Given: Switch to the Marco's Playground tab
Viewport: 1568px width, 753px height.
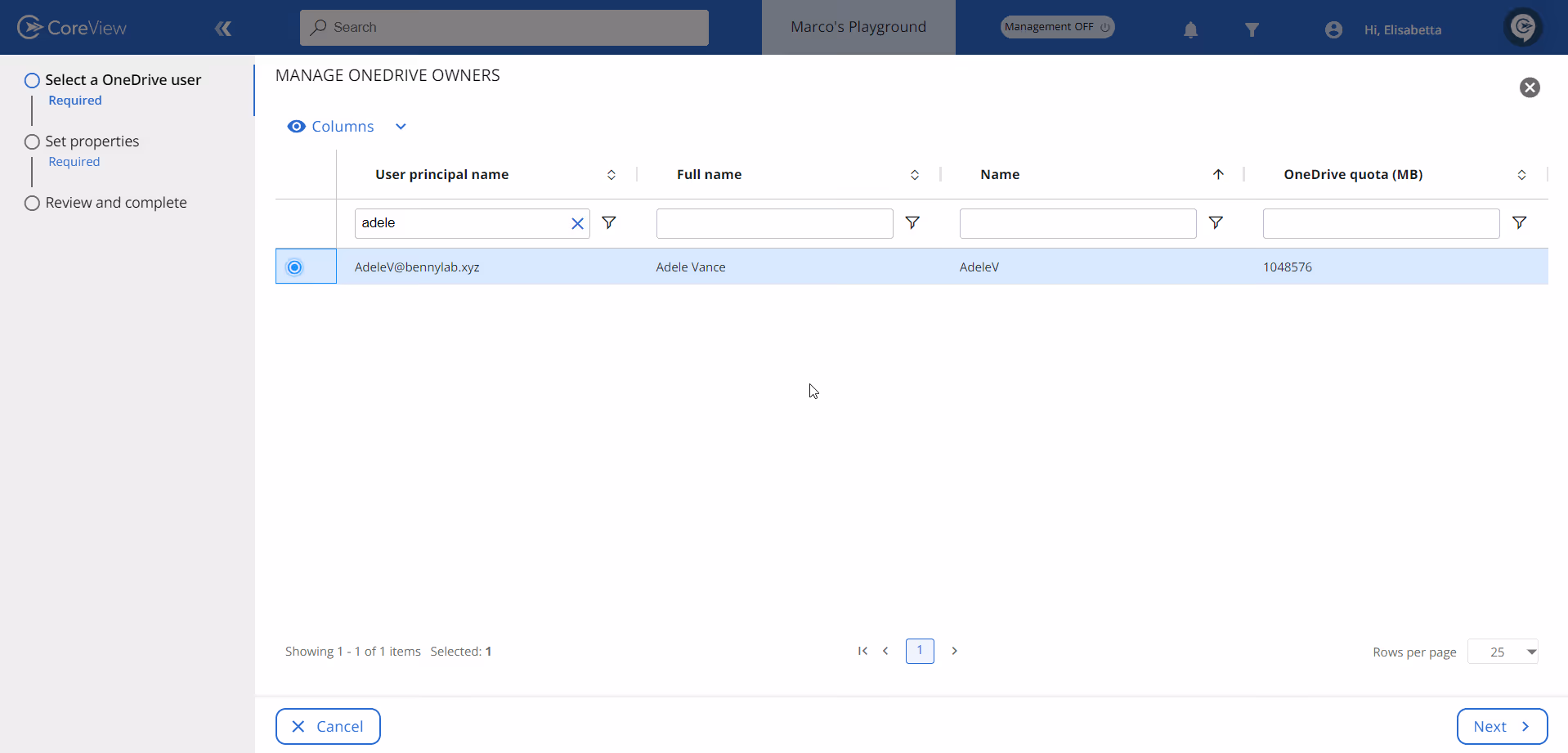Looking at the screenshot, I should (x=858, y=26).
